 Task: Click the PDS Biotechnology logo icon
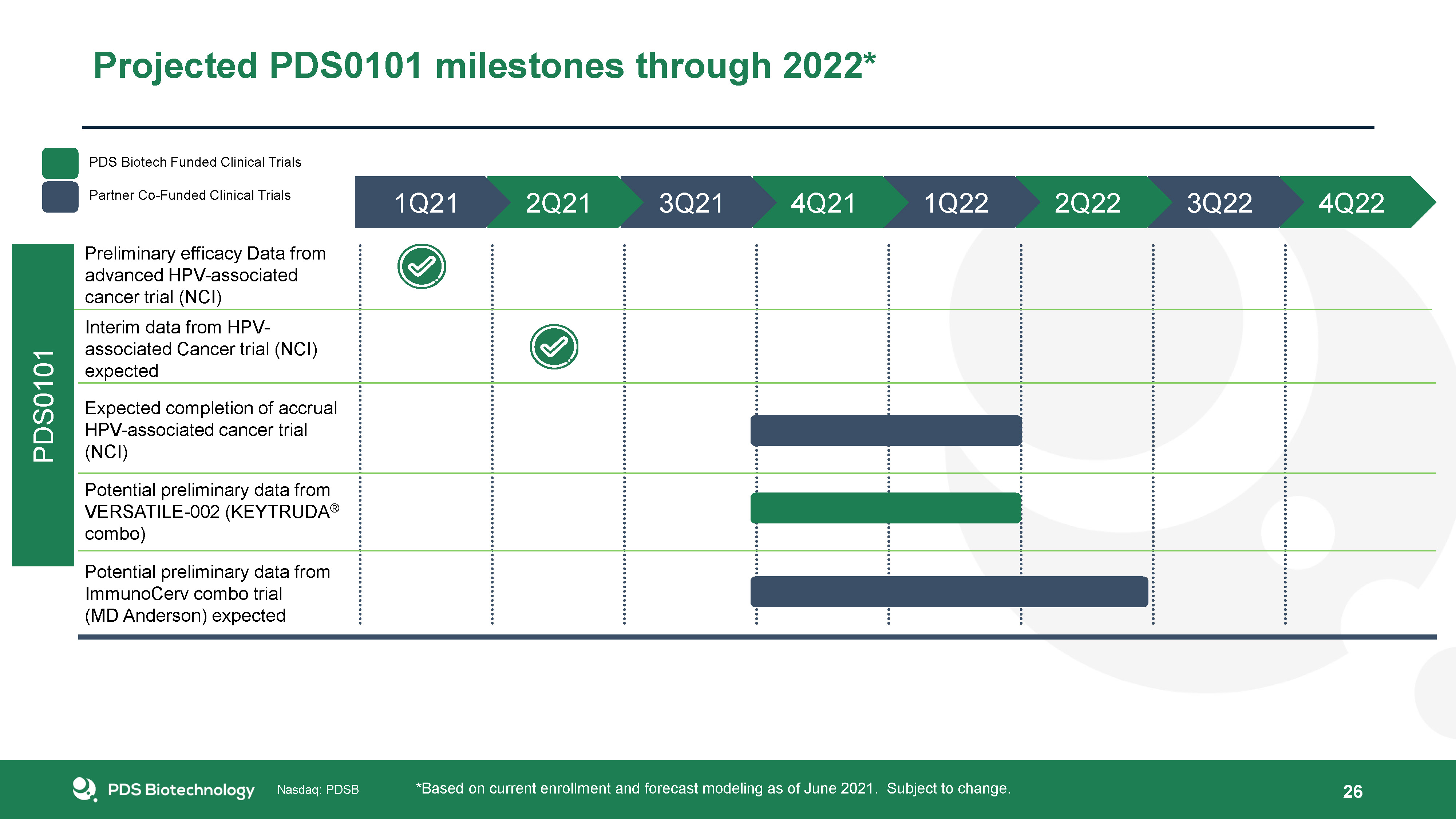pyautogui.click(x=84, y=788)
